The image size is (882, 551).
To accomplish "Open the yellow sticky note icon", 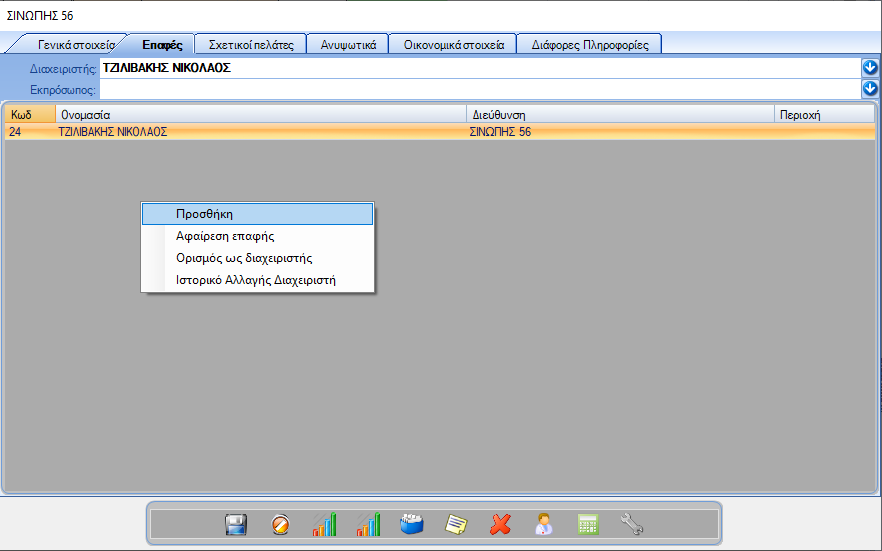I will coord(456,524).
